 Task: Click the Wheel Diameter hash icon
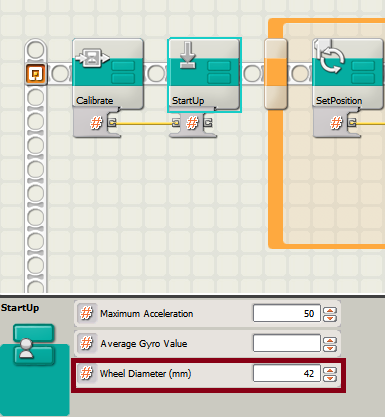click(x=86, y=373)
